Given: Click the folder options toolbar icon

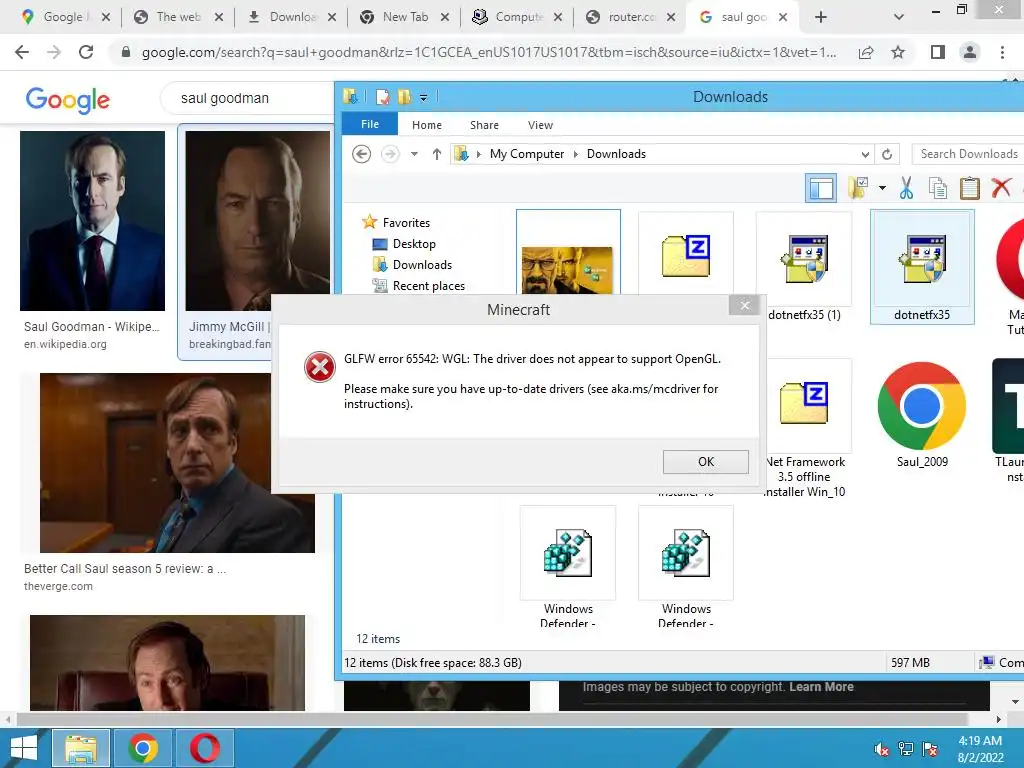Looking at the screenshot, I should click(857, 188).
